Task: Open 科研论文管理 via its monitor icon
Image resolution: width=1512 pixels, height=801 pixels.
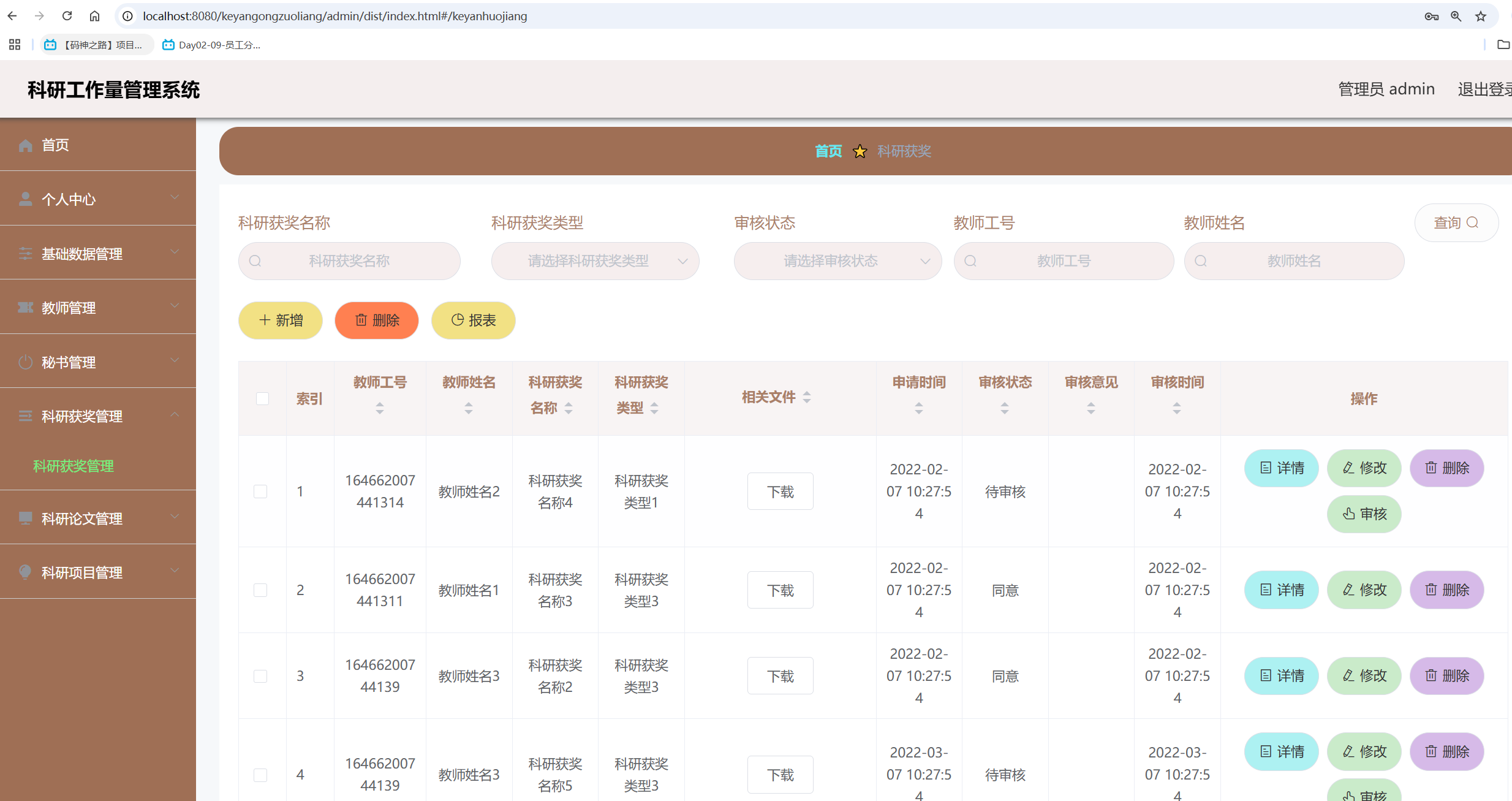Action: (x=25, y=518)
